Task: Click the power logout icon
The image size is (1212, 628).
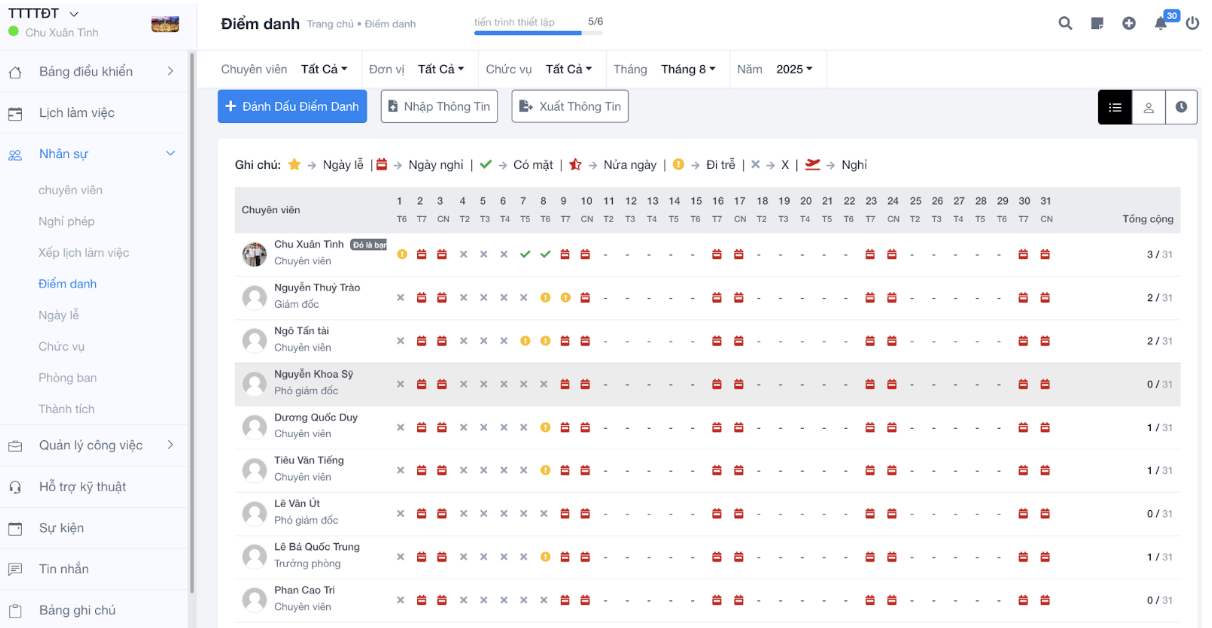Action: click(1192, 23)
